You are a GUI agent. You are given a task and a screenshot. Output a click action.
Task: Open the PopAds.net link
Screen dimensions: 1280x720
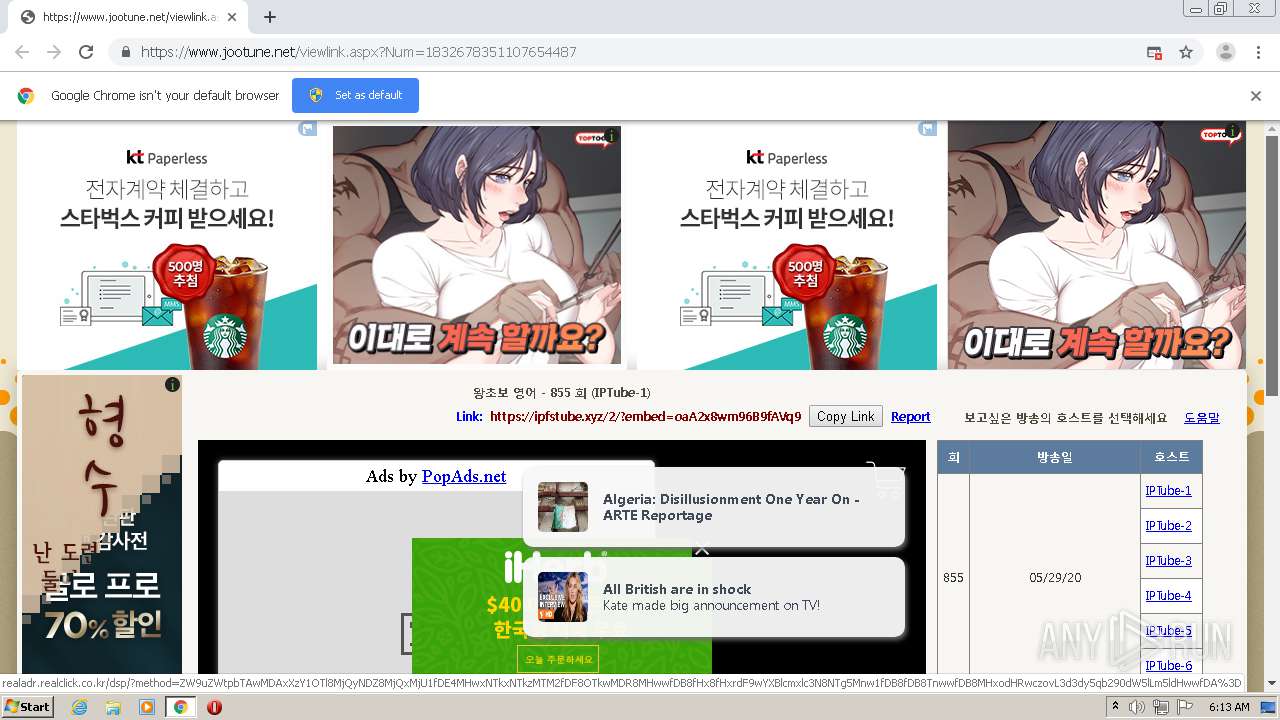464,476
